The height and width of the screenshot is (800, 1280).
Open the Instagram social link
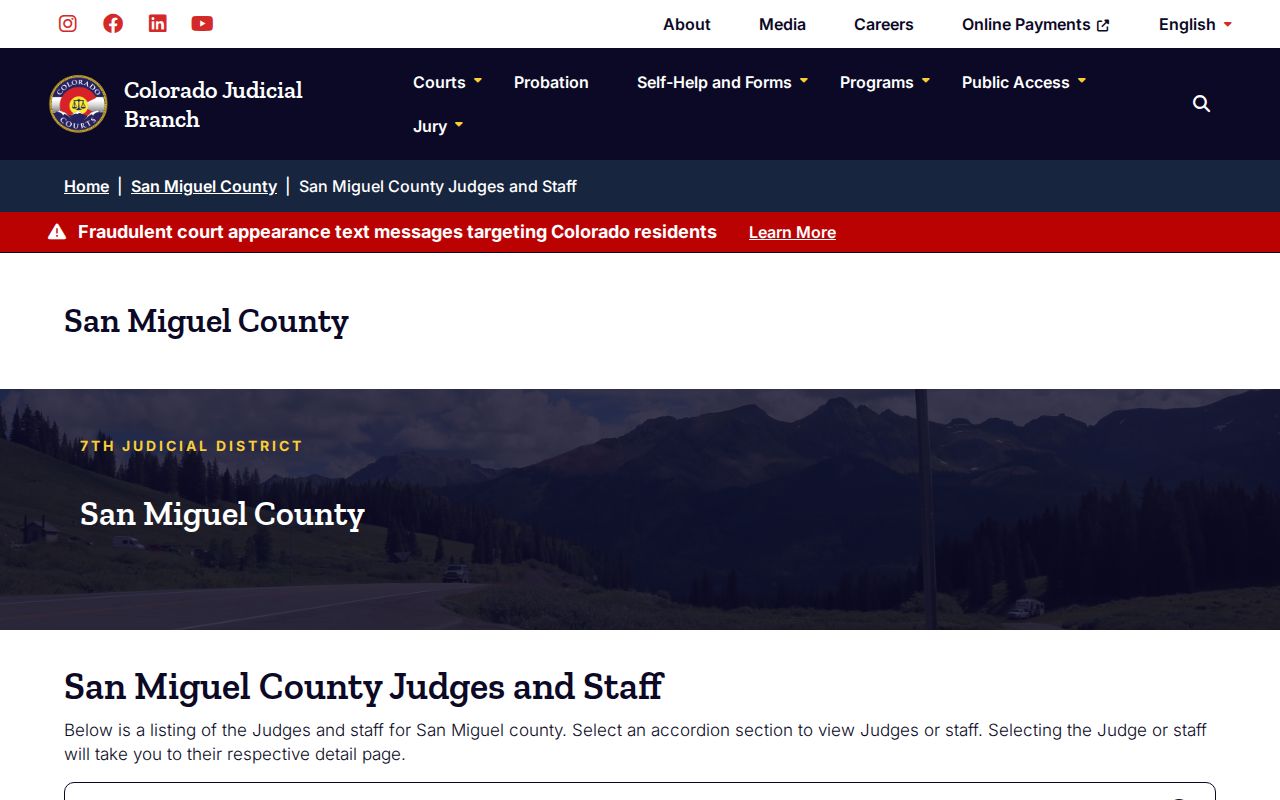point(68,24)
